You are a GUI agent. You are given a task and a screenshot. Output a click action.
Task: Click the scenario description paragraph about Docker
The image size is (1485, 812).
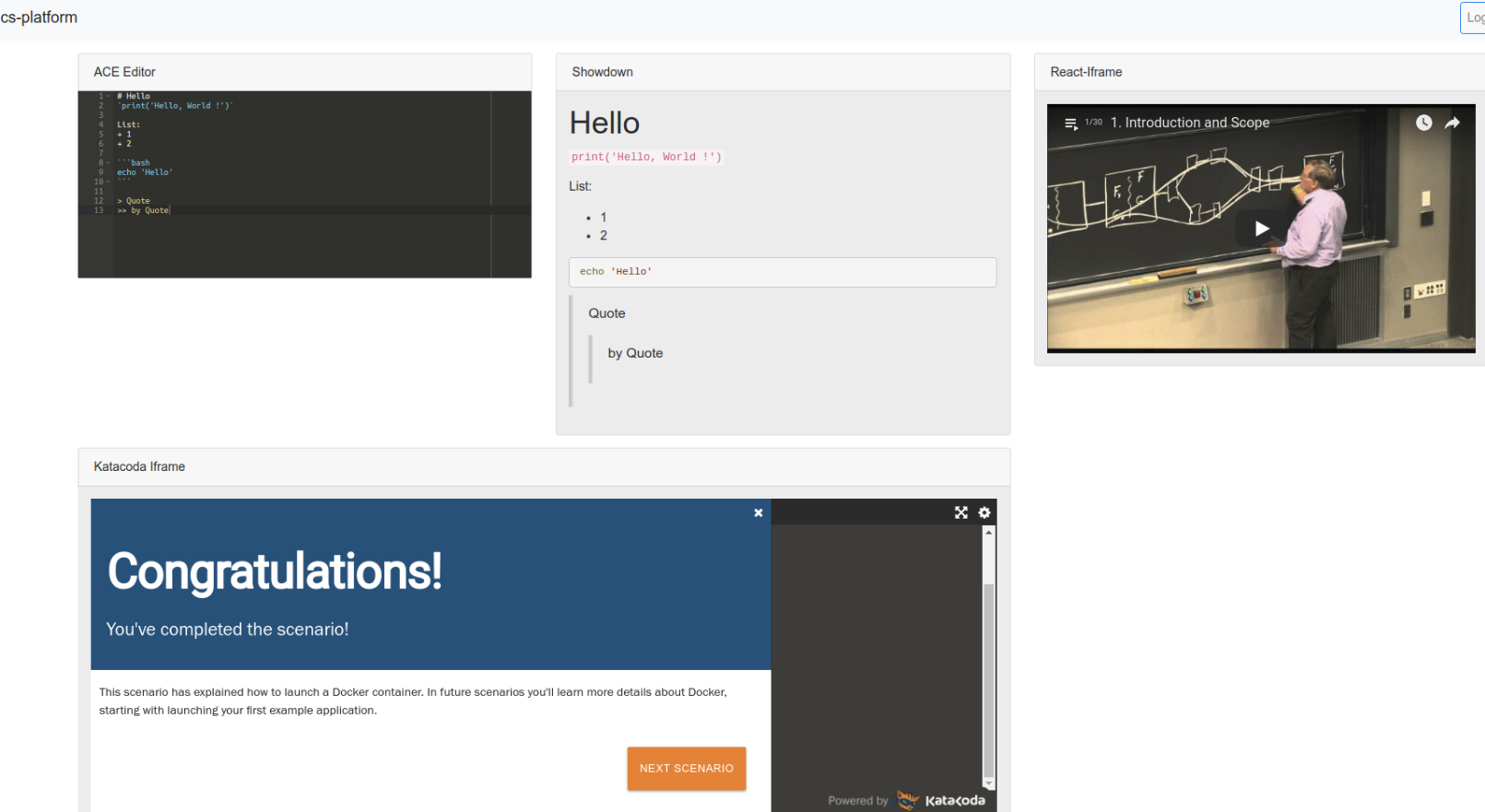pos(413,701)
